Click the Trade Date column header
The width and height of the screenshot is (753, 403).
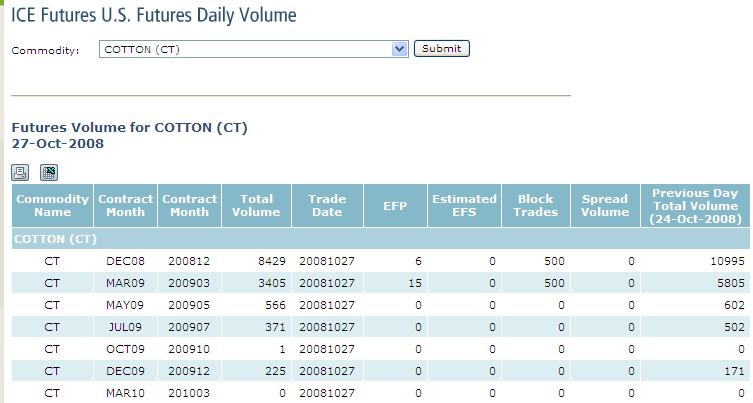[x=327, y=206]
